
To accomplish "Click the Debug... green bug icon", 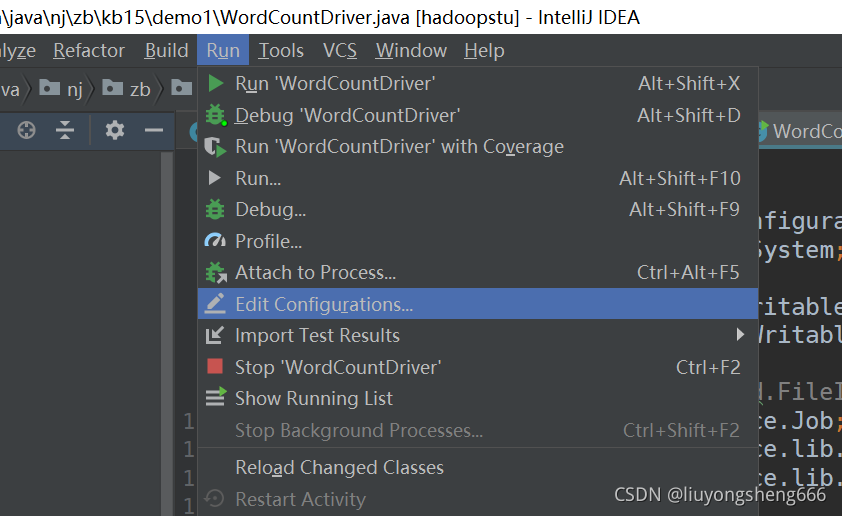I will [215, 209].
